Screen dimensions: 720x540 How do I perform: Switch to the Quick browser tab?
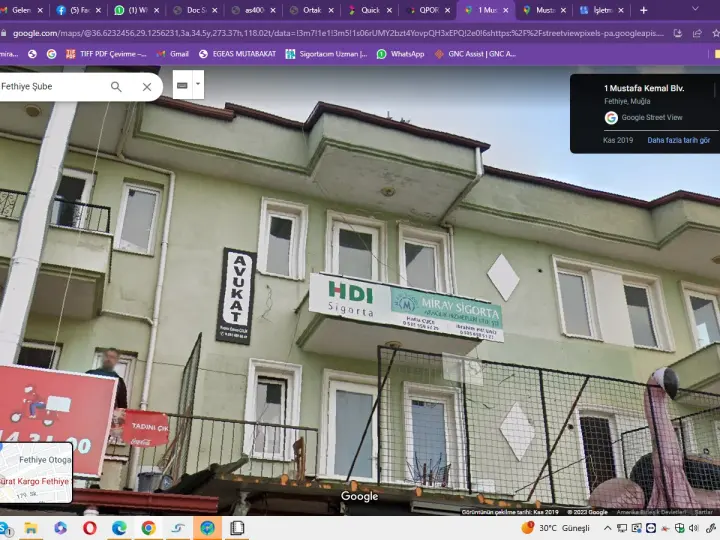[x=370, y=10]
